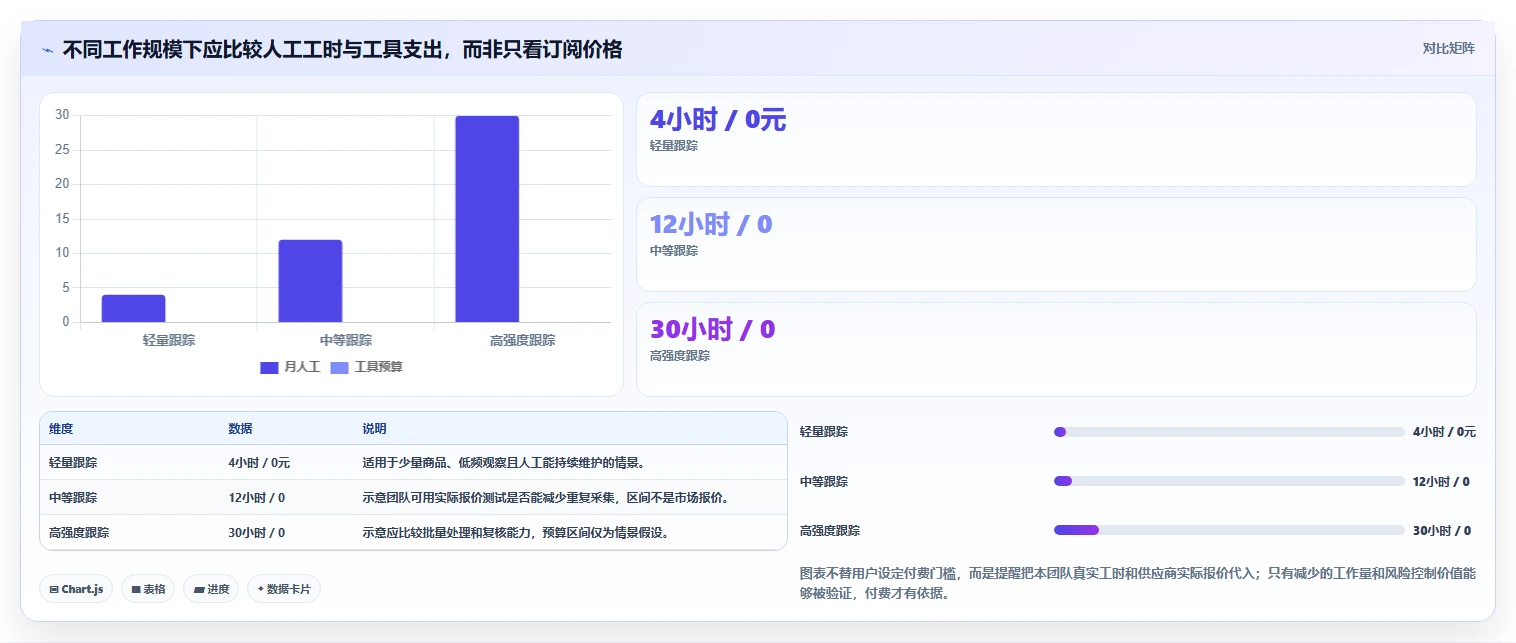Click the tall 高强度跟踪 bar in the chart

coord(487,219)
